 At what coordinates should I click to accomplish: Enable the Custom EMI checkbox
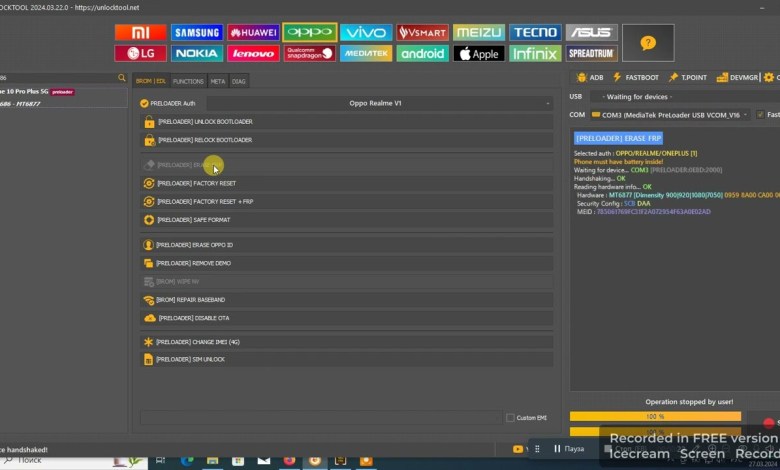pyautogui.click(x=510, y=417)
